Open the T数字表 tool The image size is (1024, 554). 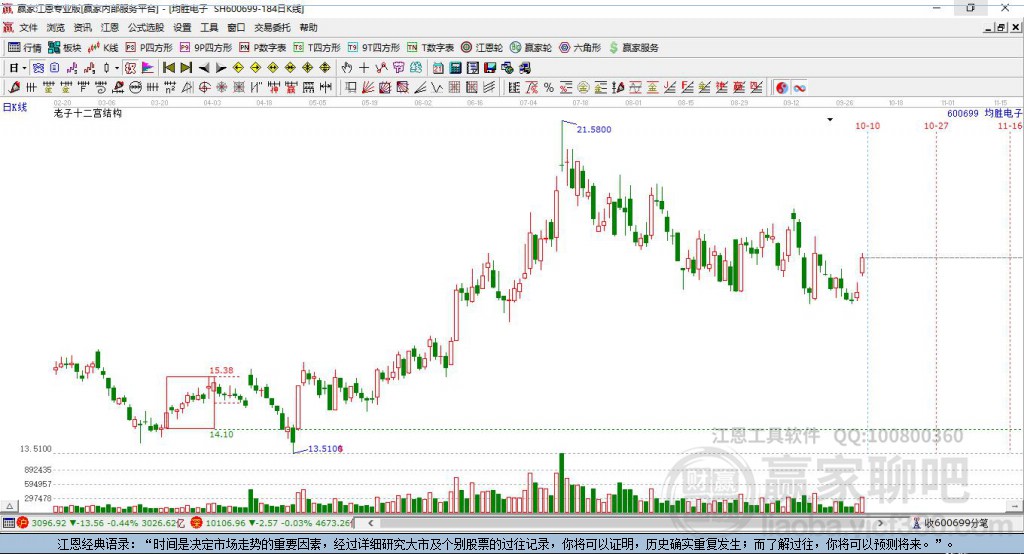coord(430,48)
